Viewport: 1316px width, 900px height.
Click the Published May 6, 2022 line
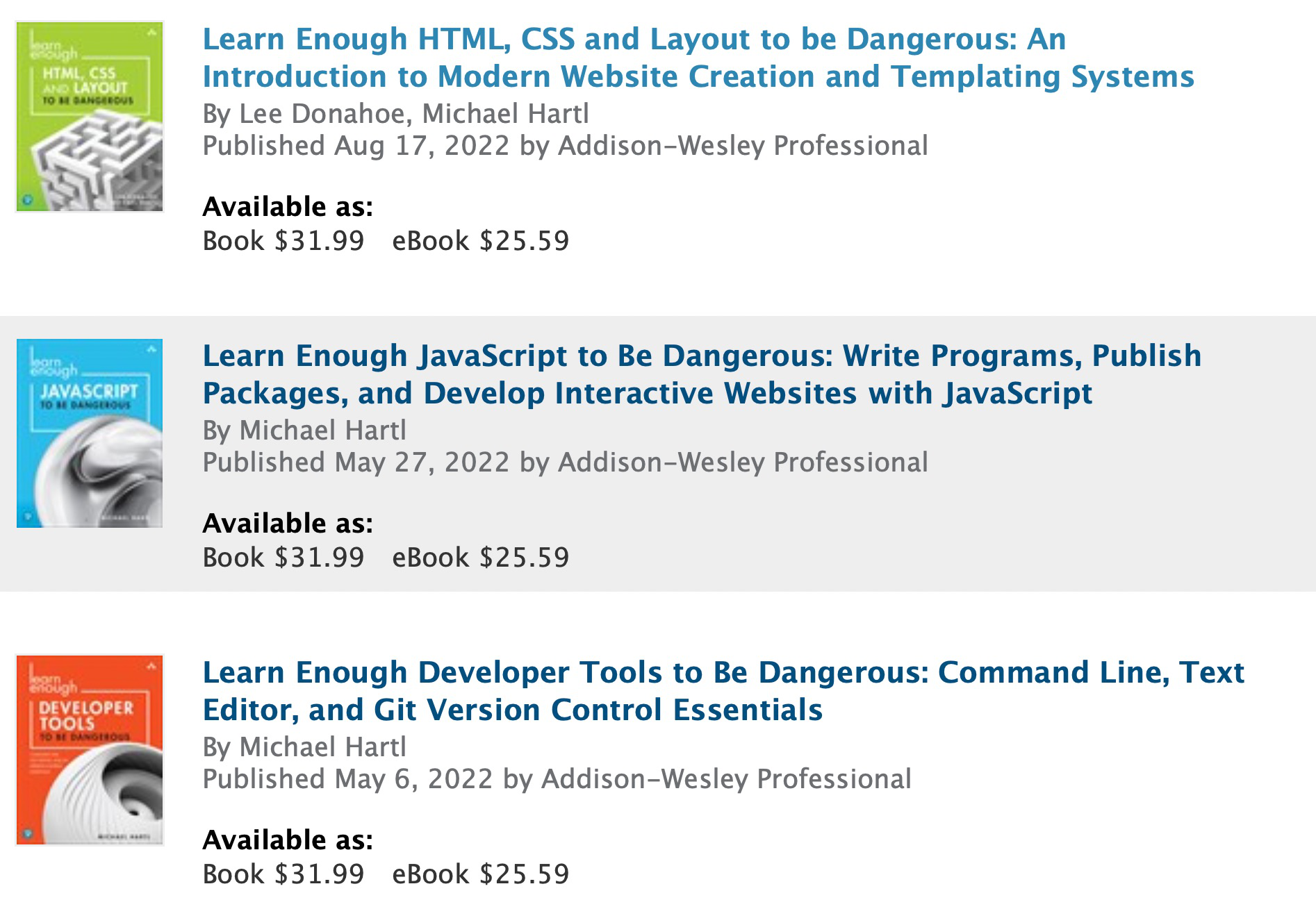pos(556,779)
